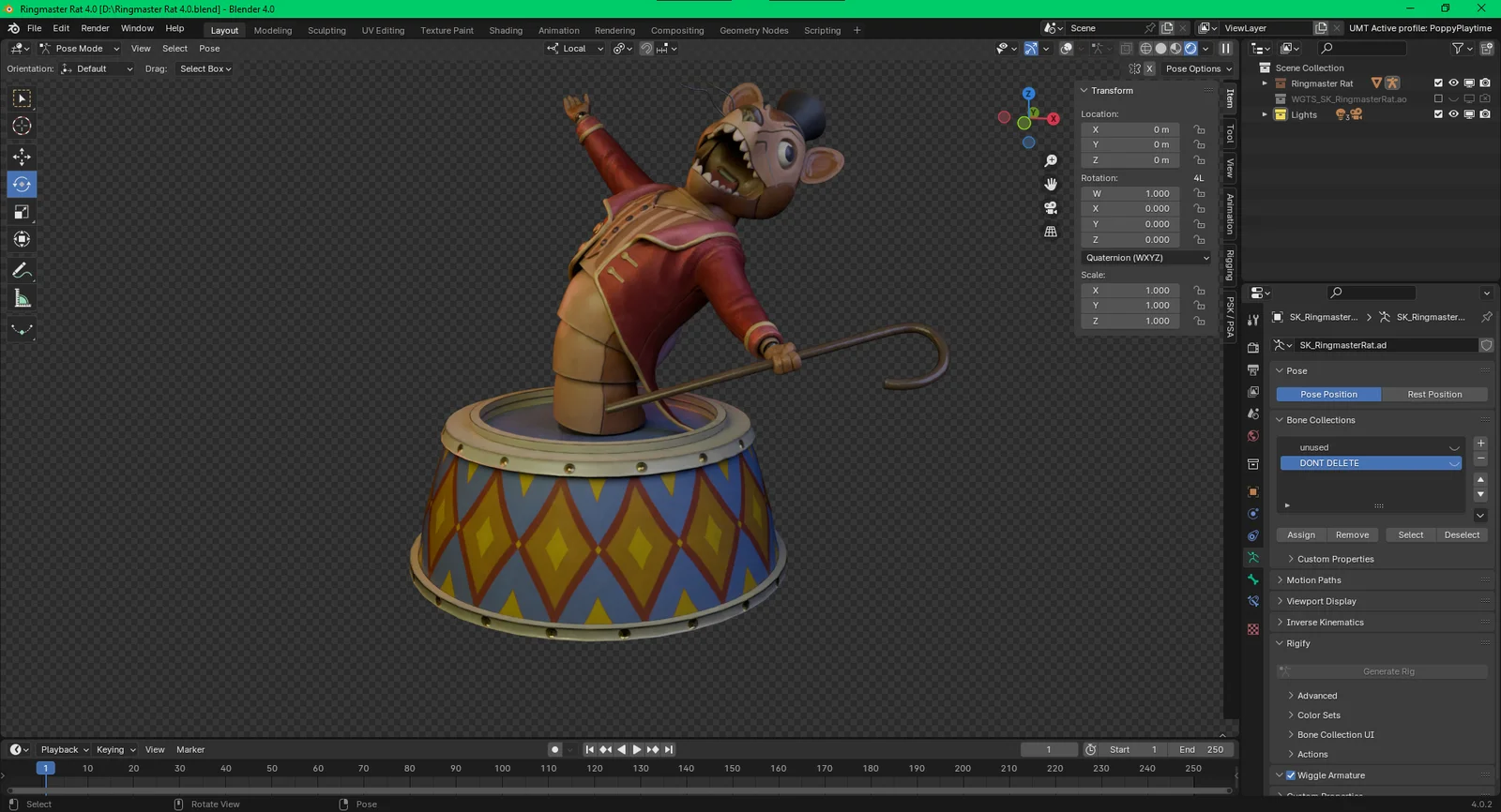Image resolution: width=1501 pixels, height=812 pixels.
Task: Toggle the camera view icon
Action: point(1051,208)
